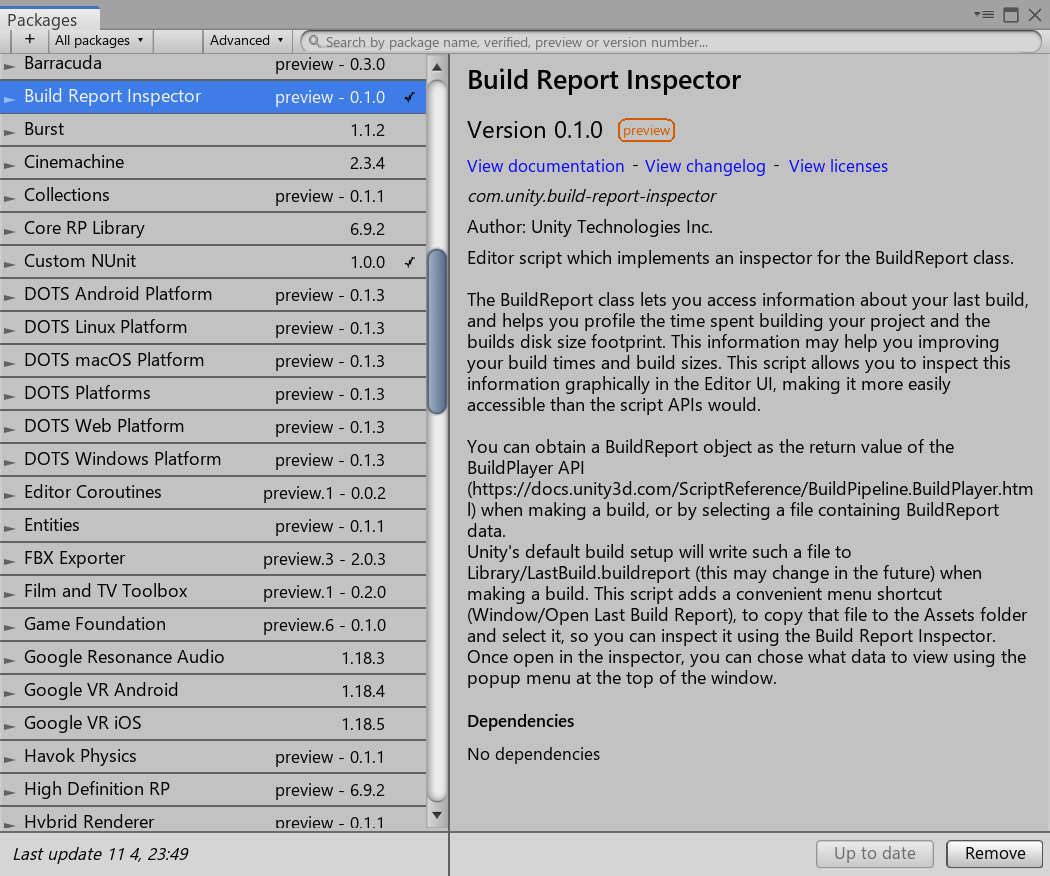
Task: Click the package list scrollbar thumb
Action: (437, 330)
